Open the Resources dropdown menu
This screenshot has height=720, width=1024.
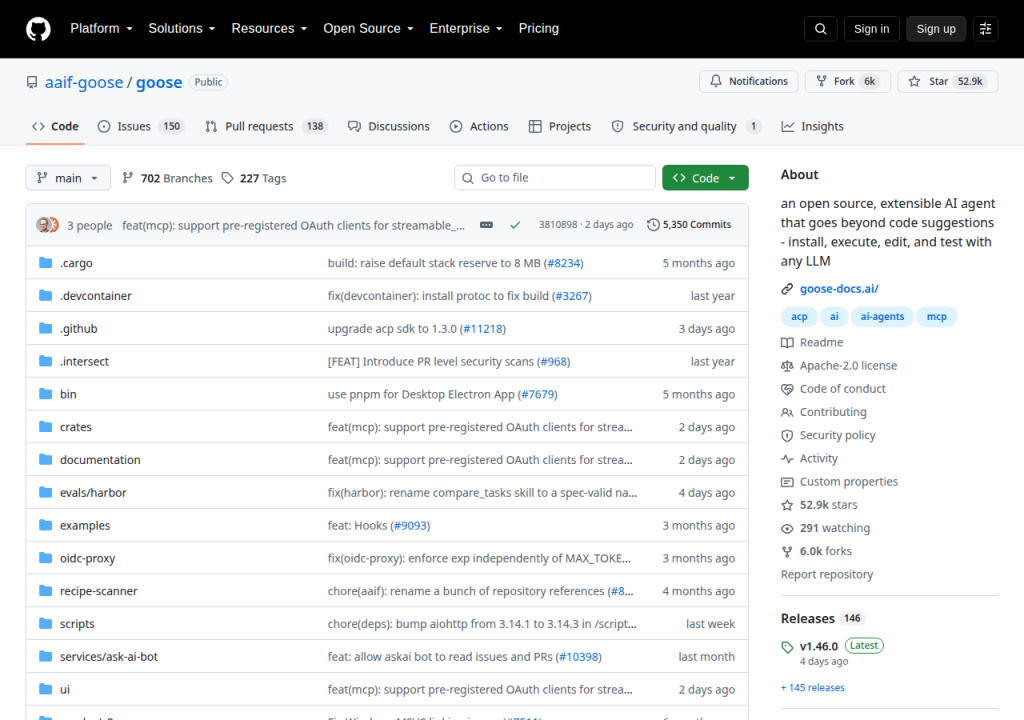269,29
